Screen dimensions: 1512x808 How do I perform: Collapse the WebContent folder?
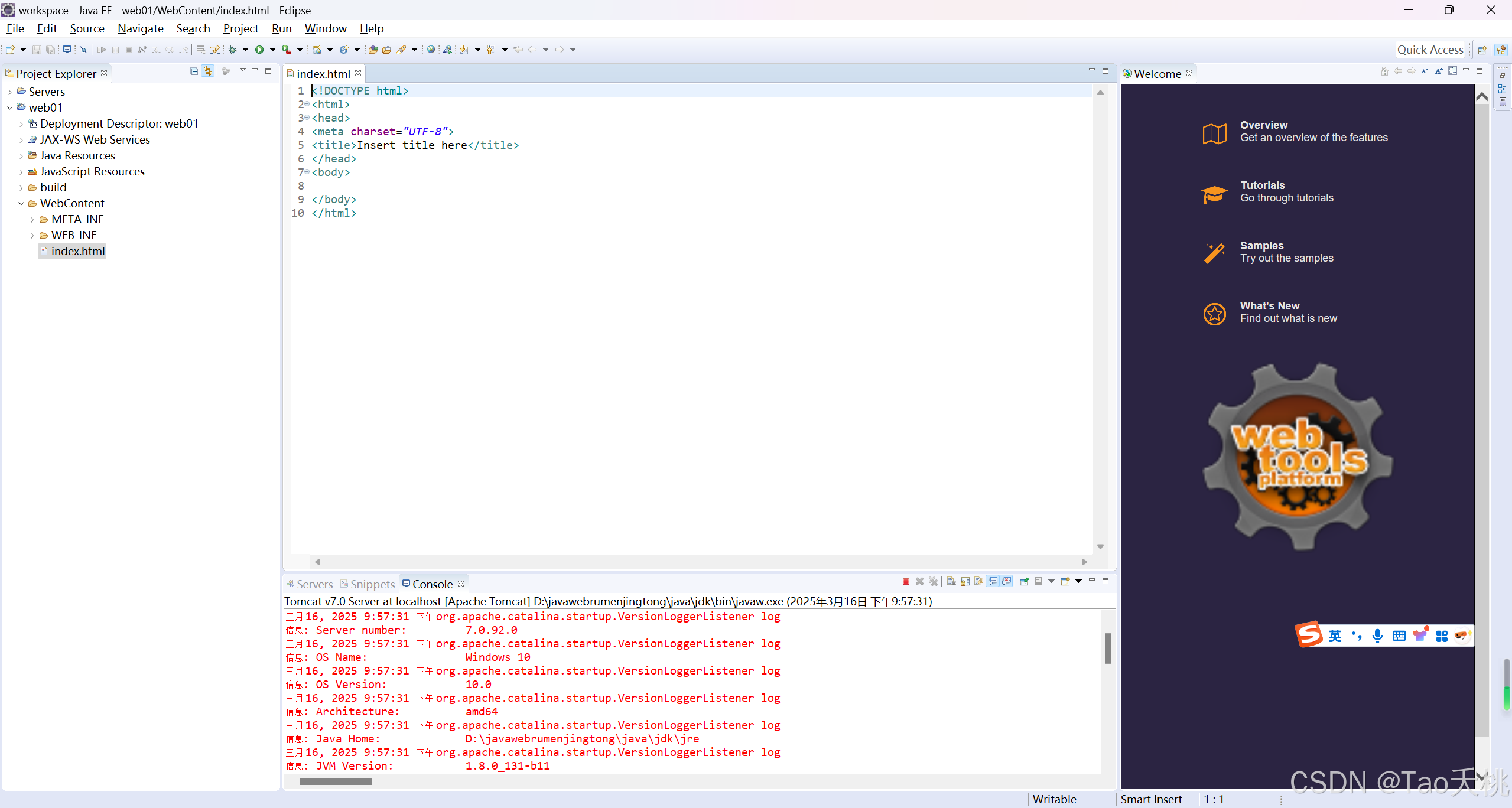[x=21, y=204]
